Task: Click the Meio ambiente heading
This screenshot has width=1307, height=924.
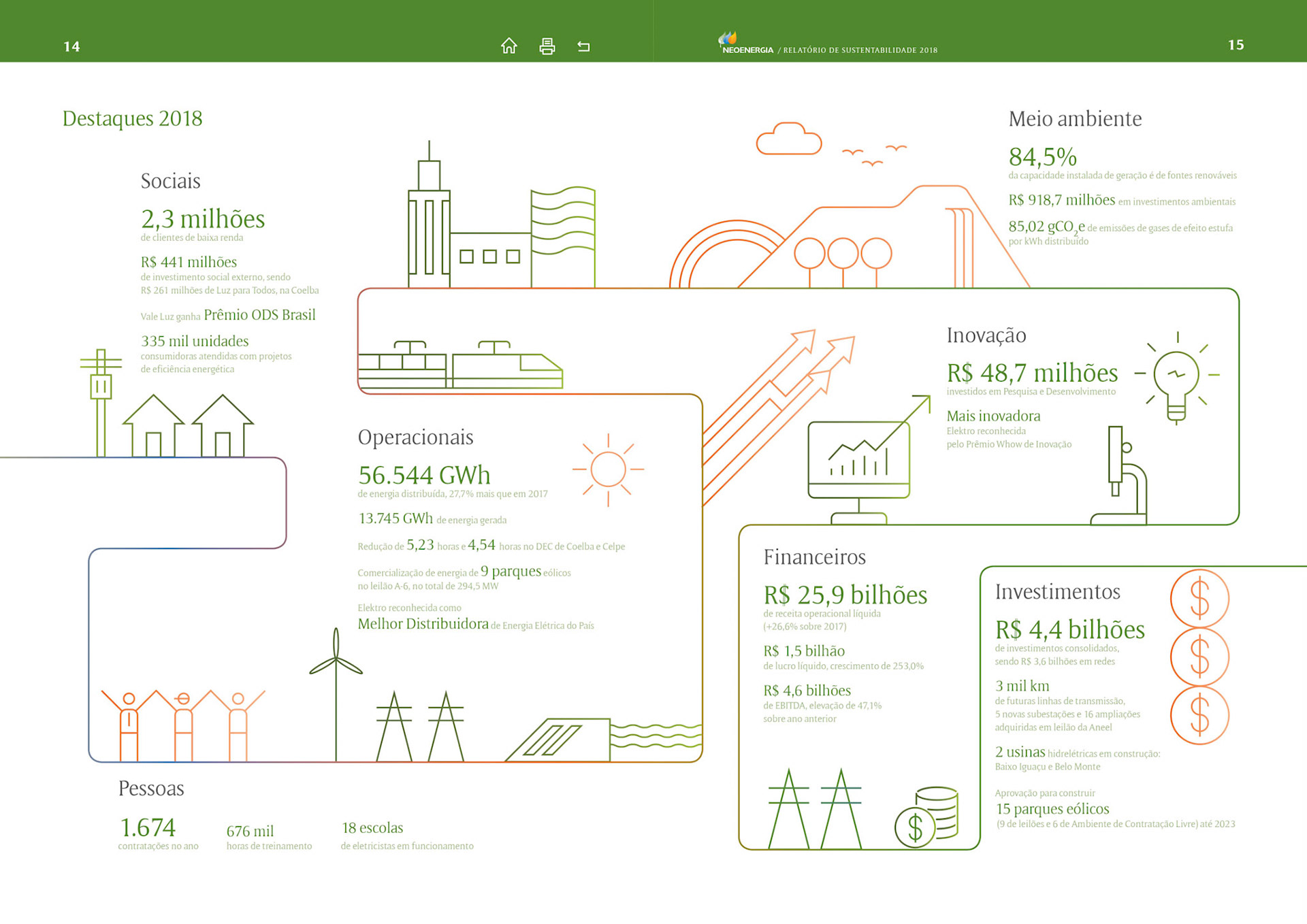Action: 1075,119
